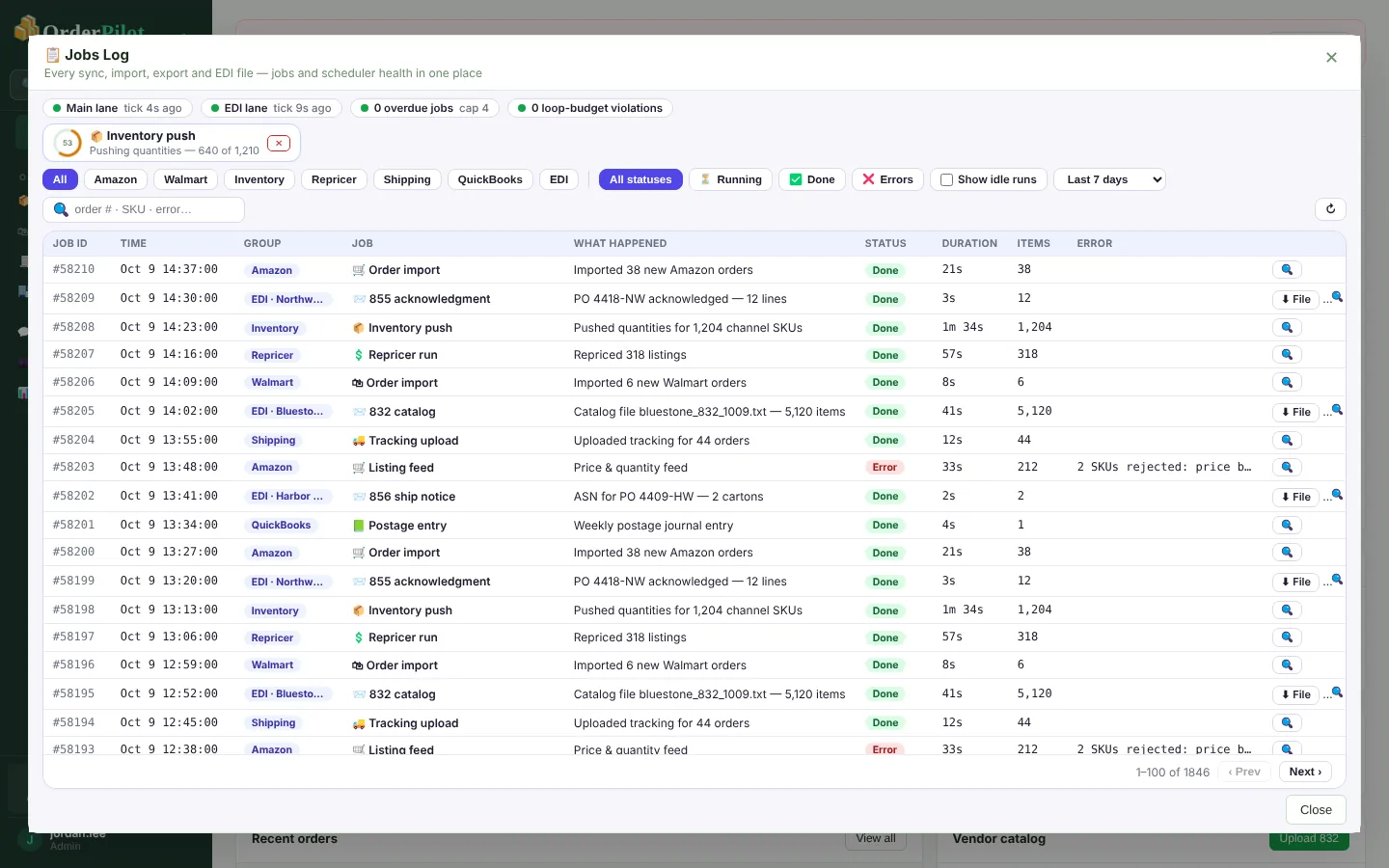Click the DURATION column header

969,244
